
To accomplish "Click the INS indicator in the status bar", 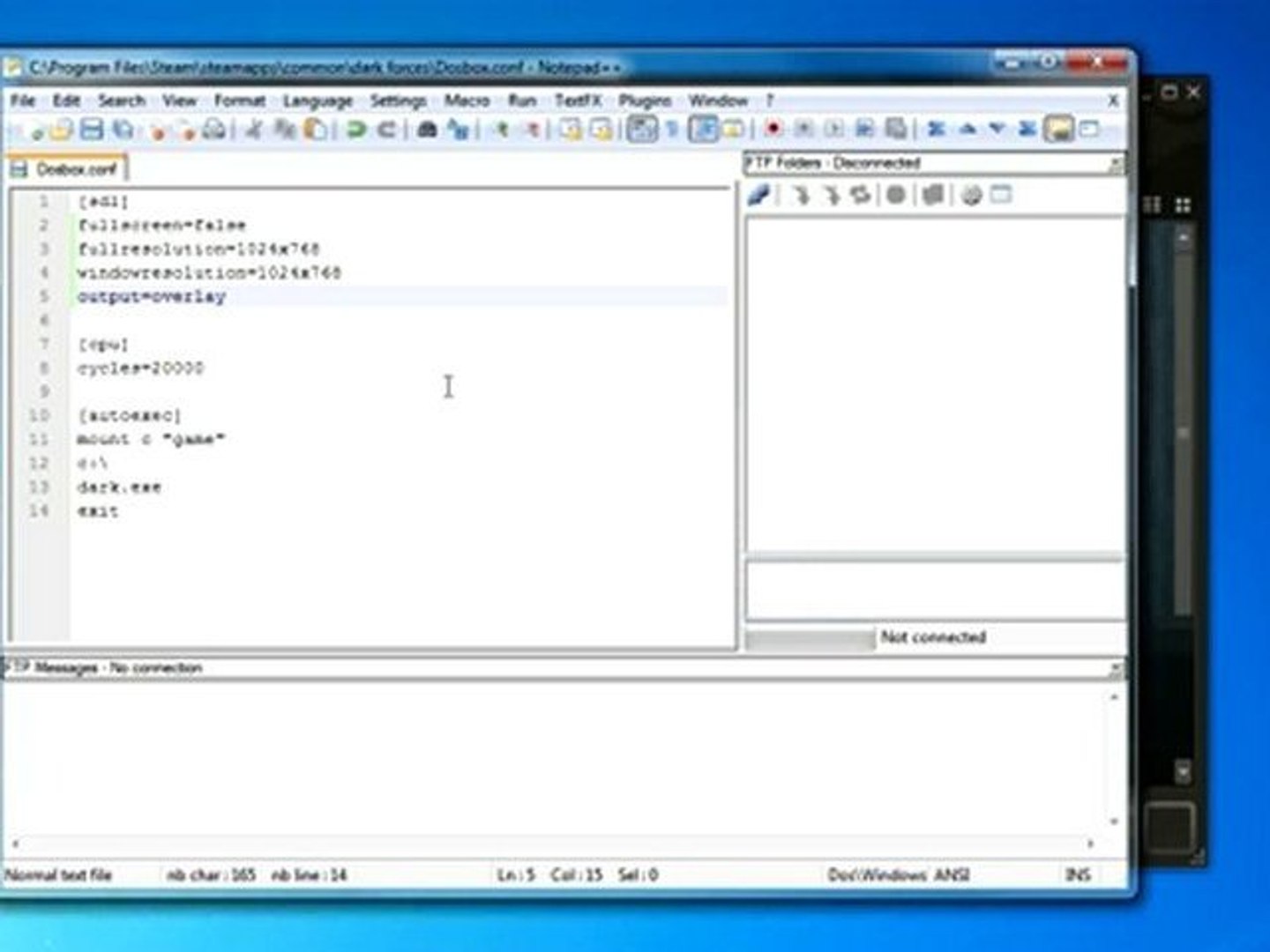I will pos(1078,875).
